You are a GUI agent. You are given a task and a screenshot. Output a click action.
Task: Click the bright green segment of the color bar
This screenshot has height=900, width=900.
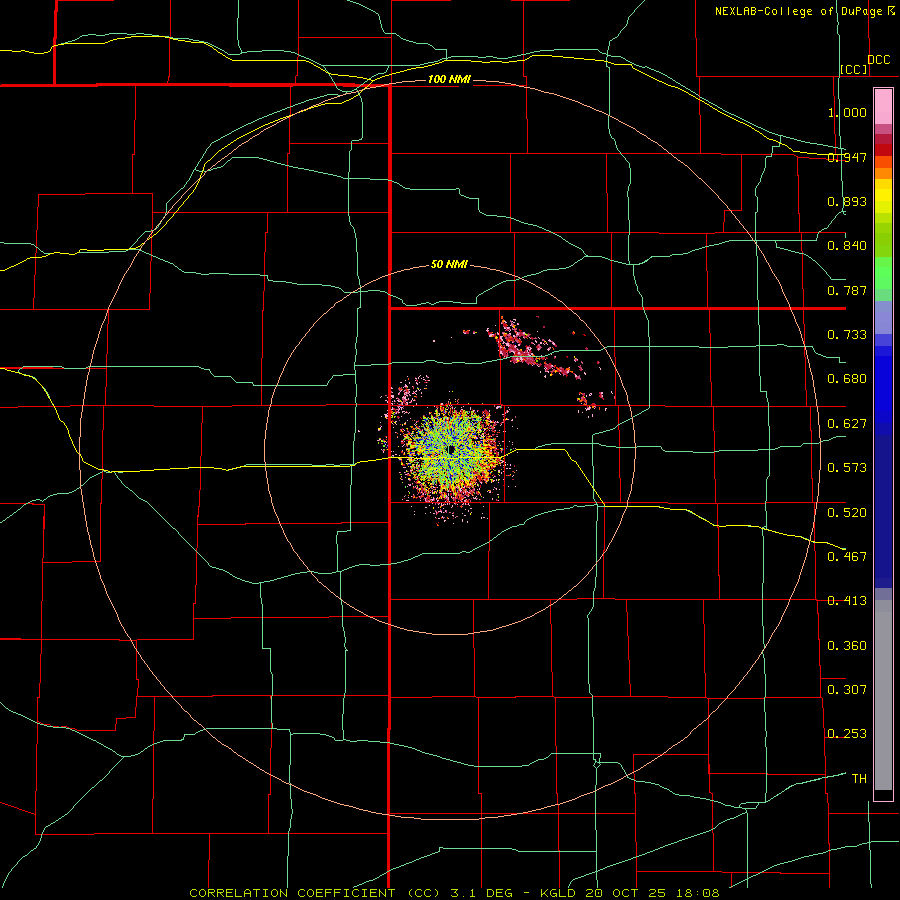(883, 273)
